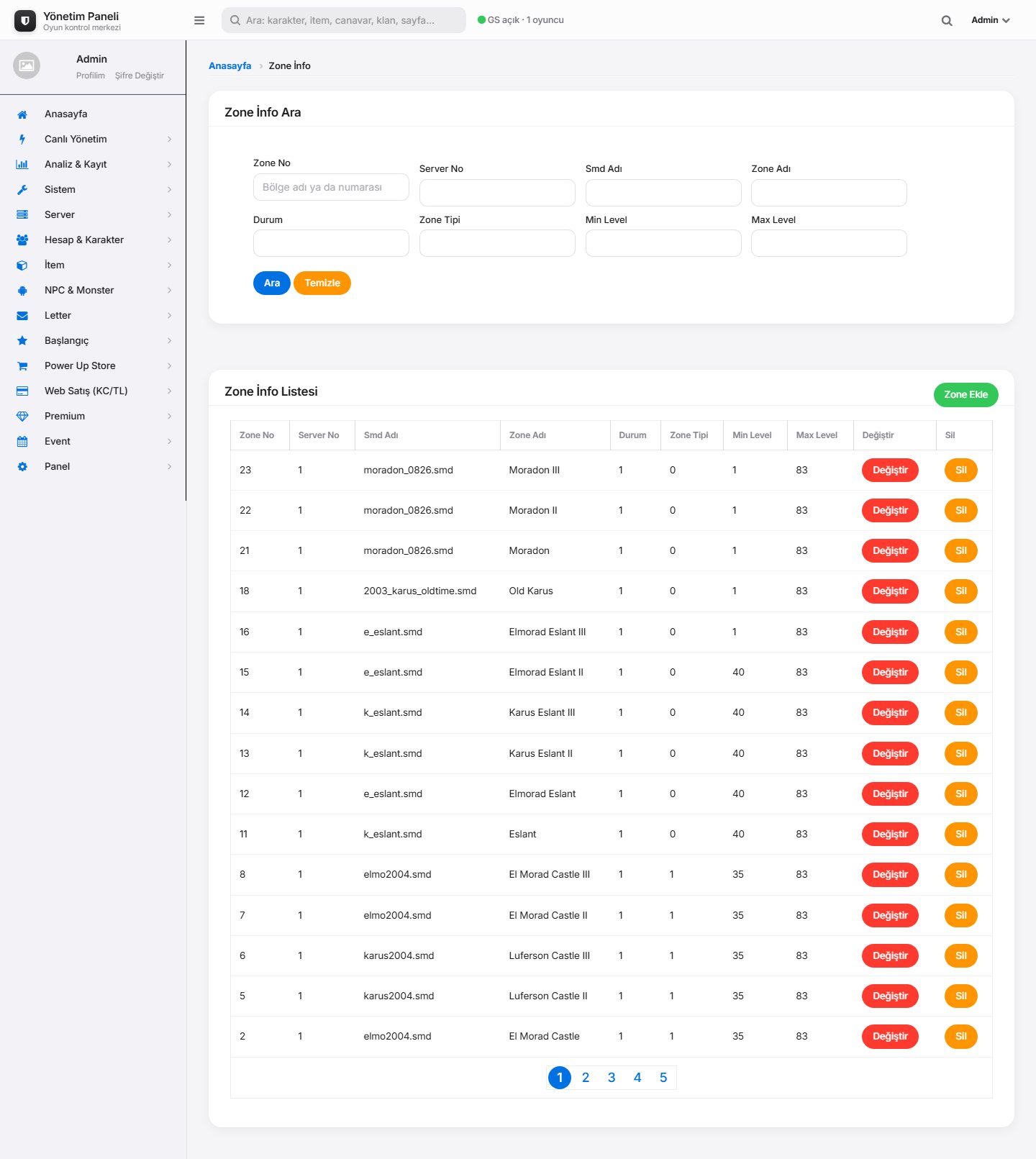The height and width of the screenshot is (1159, 1036).
Task: Expand the Canlı Yönetim submenu chevron
Action: (170, 140)
